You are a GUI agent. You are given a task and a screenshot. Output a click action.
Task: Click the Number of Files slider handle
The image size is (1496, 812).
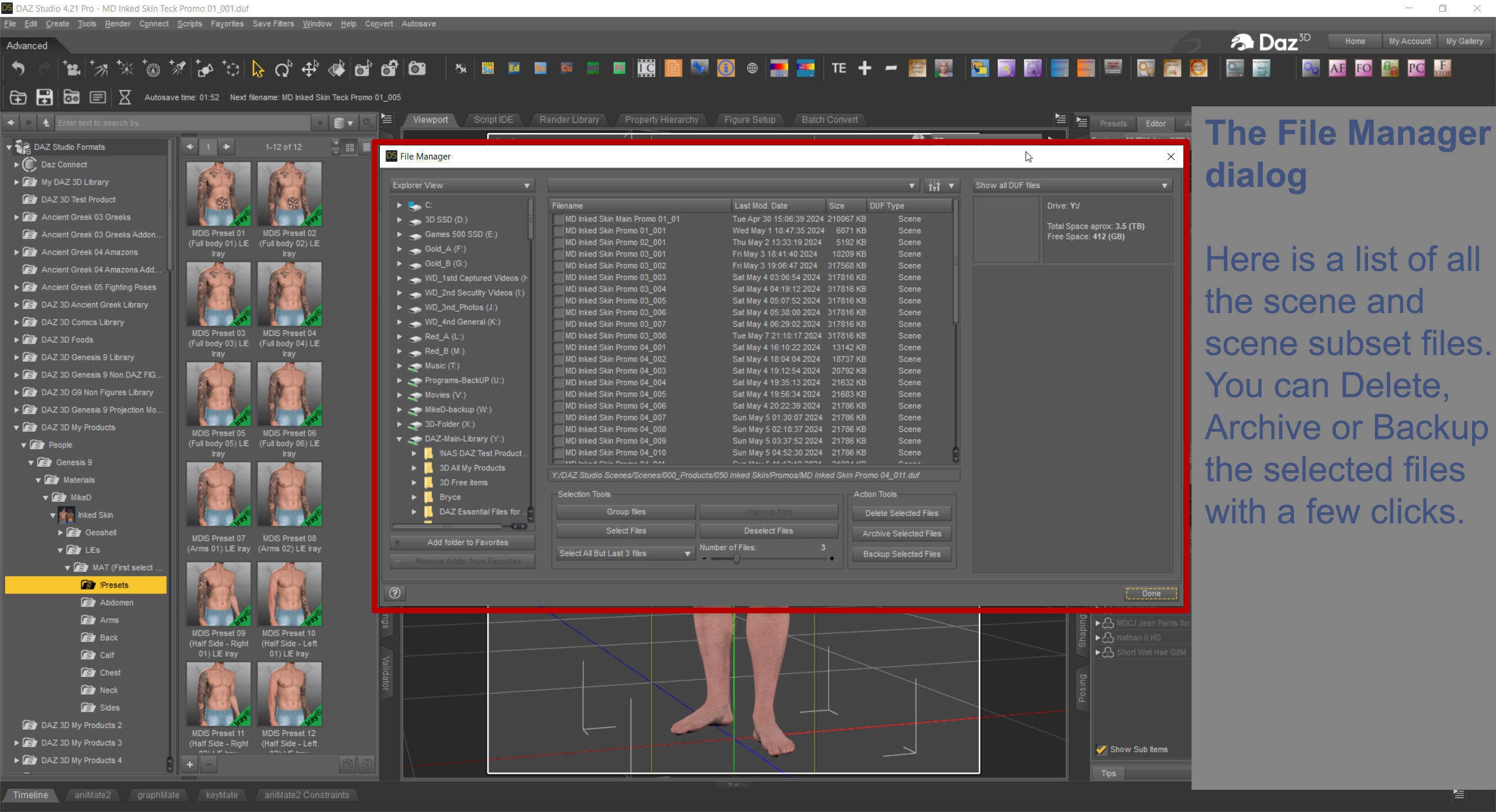(736, 559)
